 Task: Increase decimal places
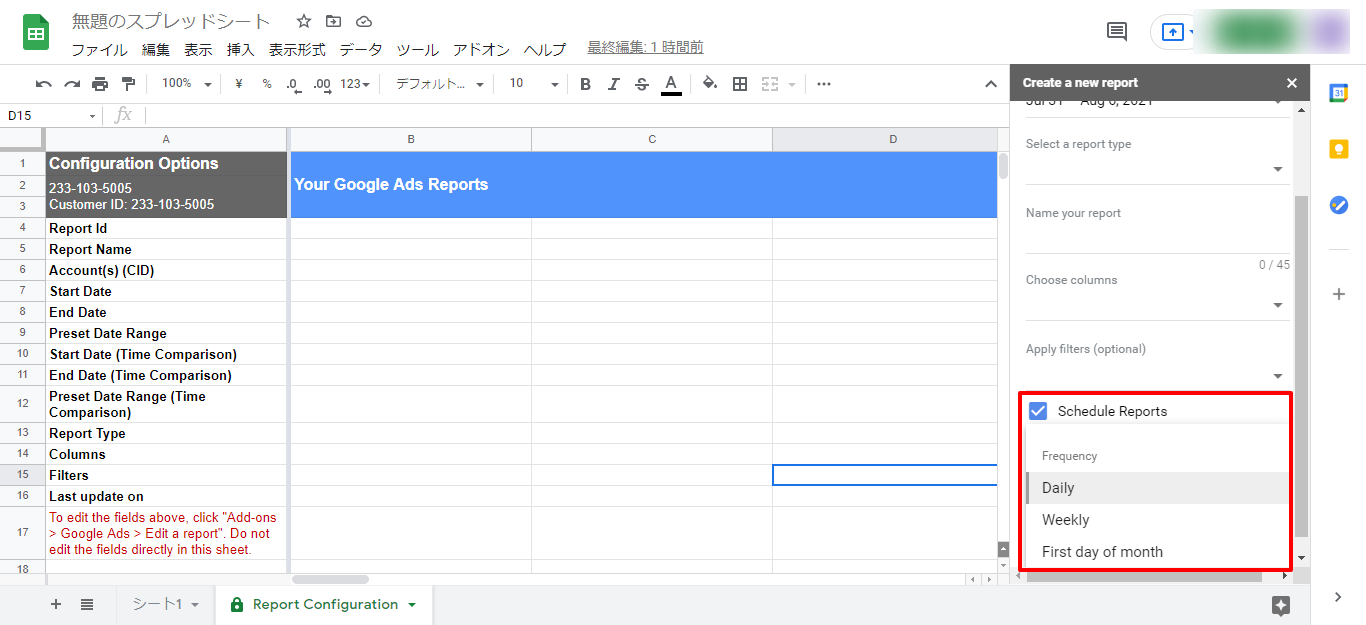tap(322, 84)
